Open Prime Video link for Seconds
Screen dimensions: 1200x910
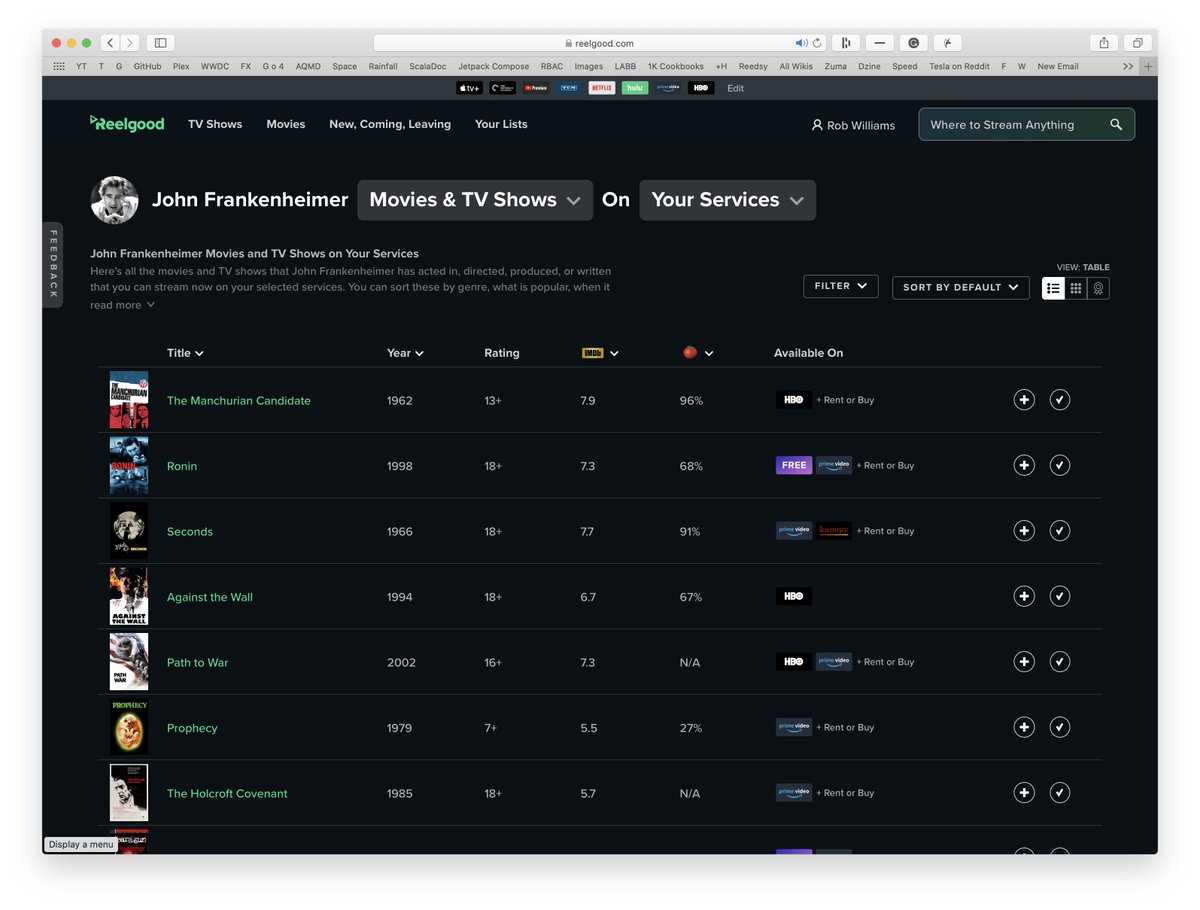coord(794,531)
